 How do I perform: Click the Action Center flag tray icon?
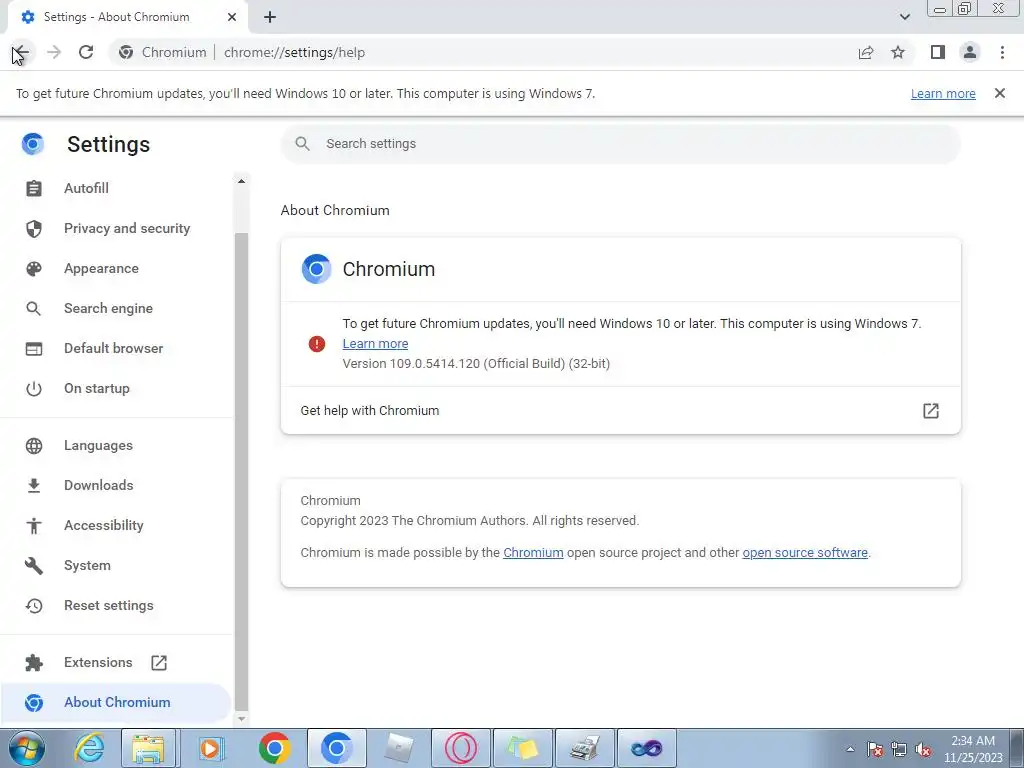tap(875, 749)
